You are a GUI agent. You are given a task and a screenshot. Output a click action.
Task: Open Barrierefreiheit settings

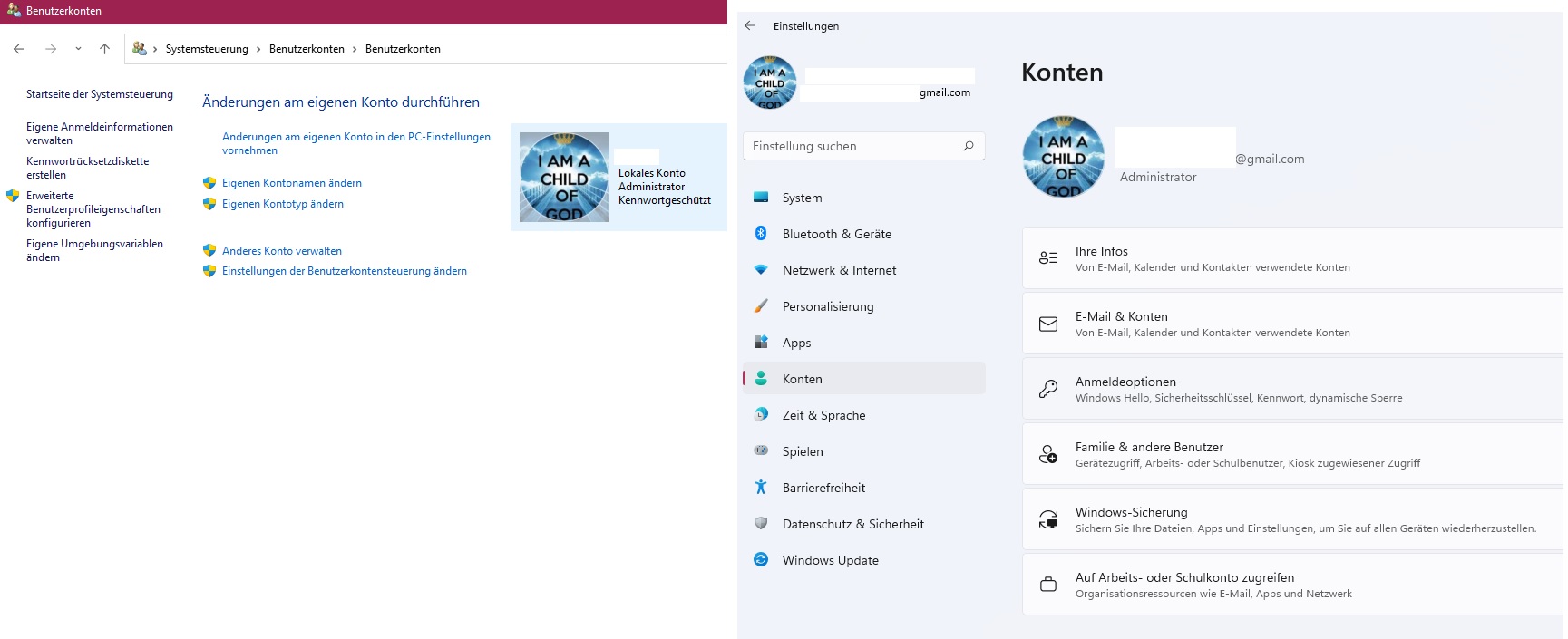point(863,488)
